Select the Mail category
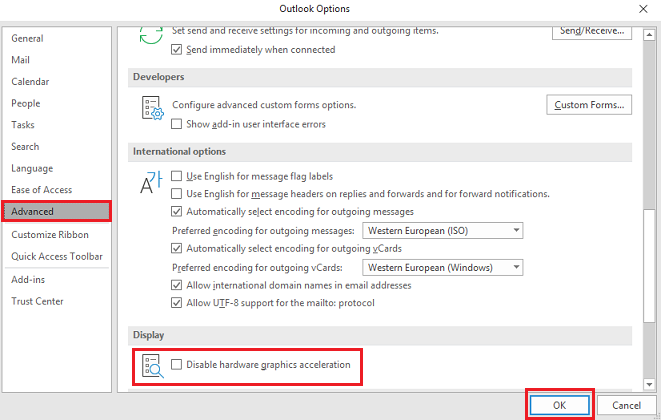The image size is (661, 420). click(x=56, y=60)
